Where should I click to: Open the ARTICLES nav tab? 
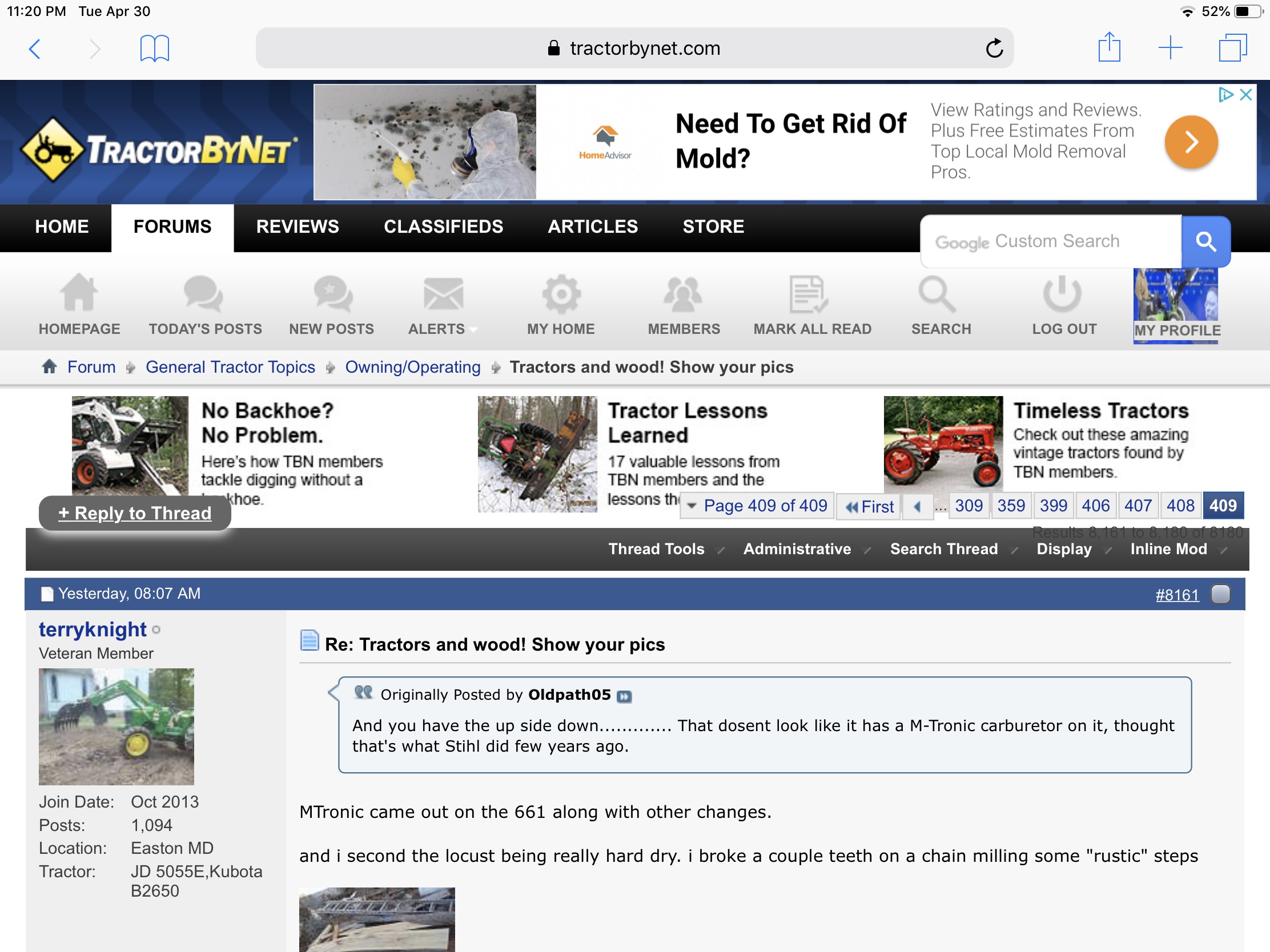pos(593,227)
